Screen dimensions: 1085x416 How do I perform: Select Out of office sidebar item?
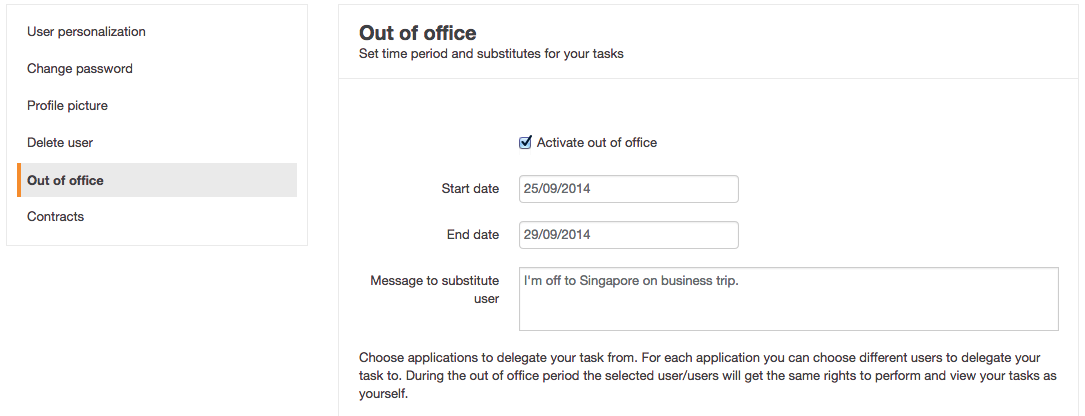[157, 180]
